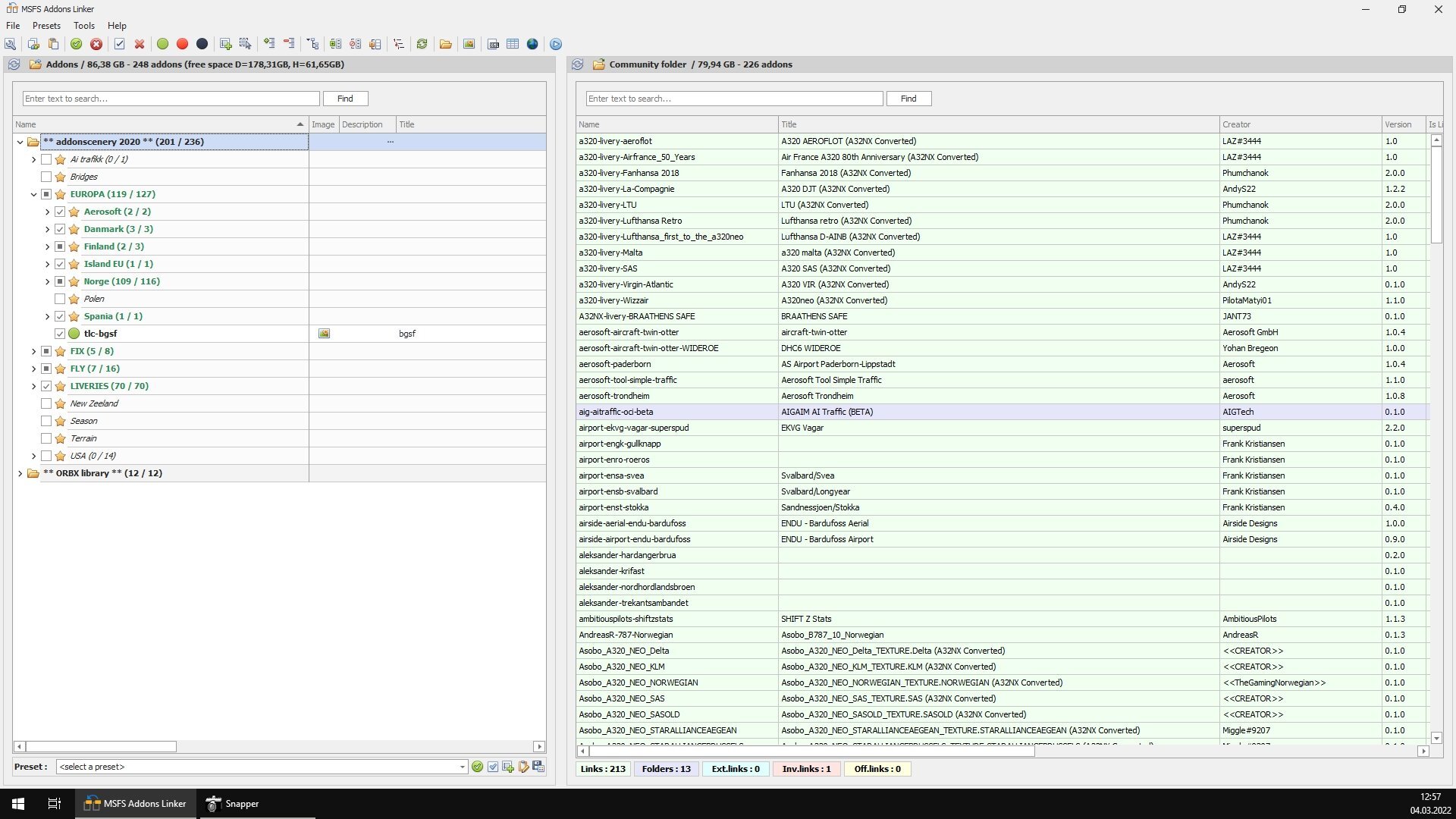Click the red circle X deactivate icon
1456x819 pixels.
tap(96, 44)
